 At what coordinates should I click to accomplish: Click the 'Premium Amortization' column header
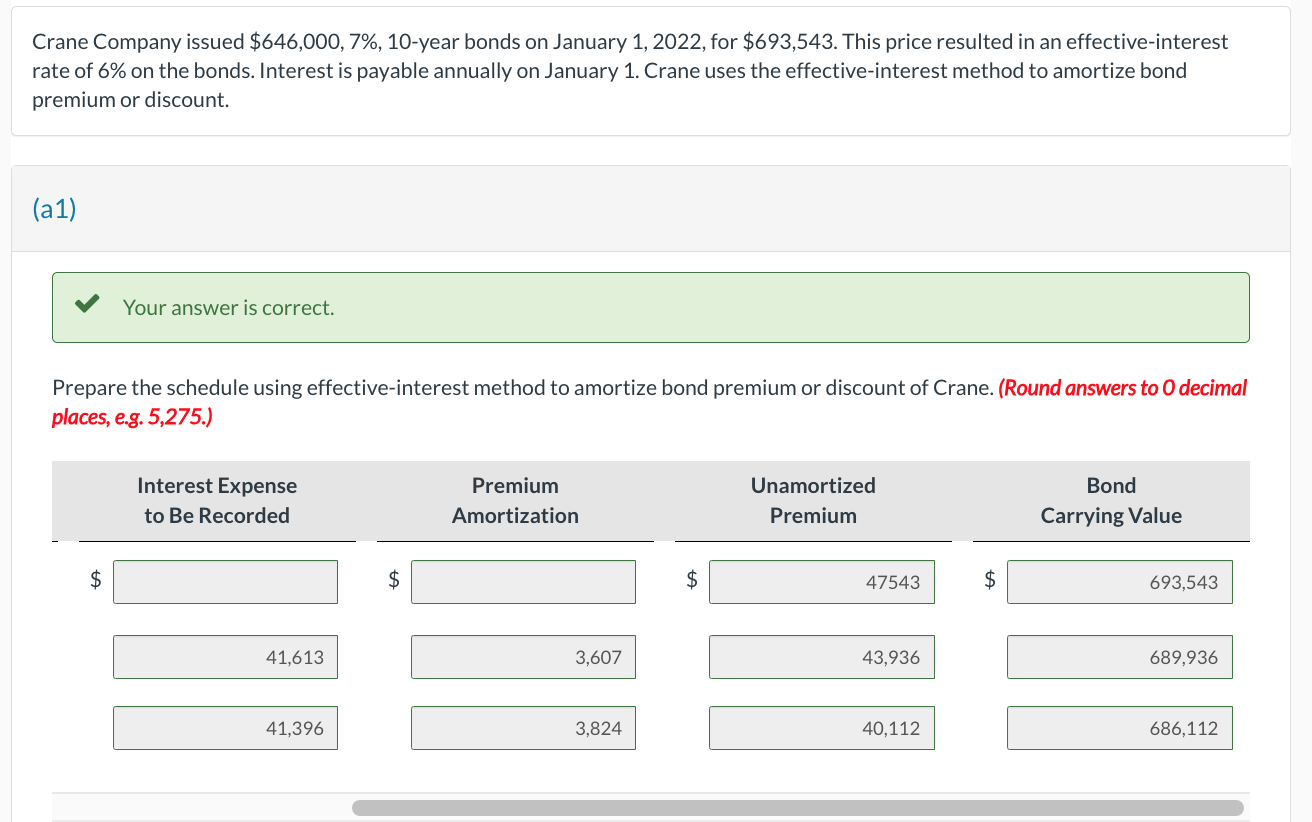[x=515, y=500]
